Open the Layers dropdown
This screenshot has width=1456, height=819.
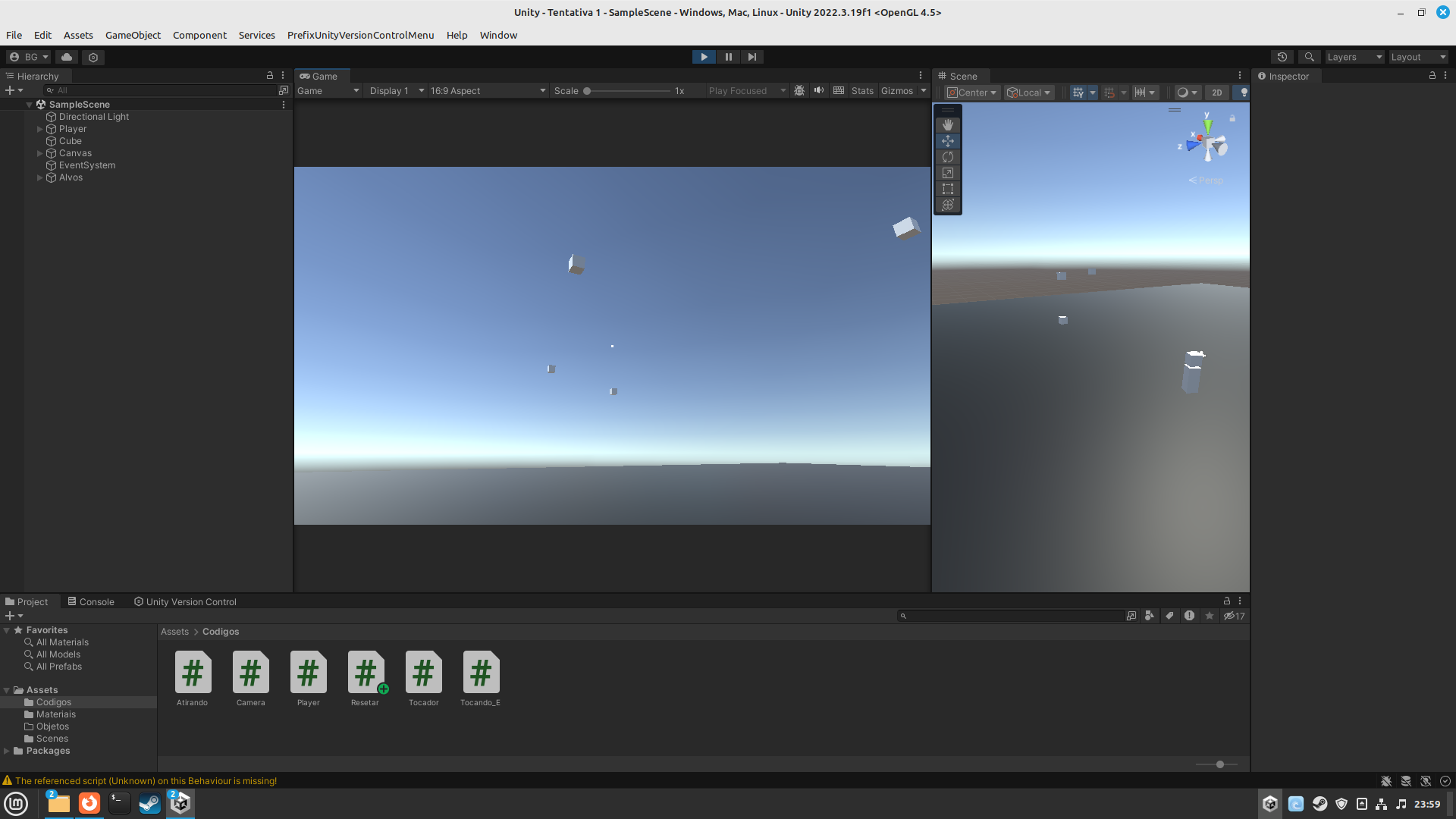[x=1354, y=57]
